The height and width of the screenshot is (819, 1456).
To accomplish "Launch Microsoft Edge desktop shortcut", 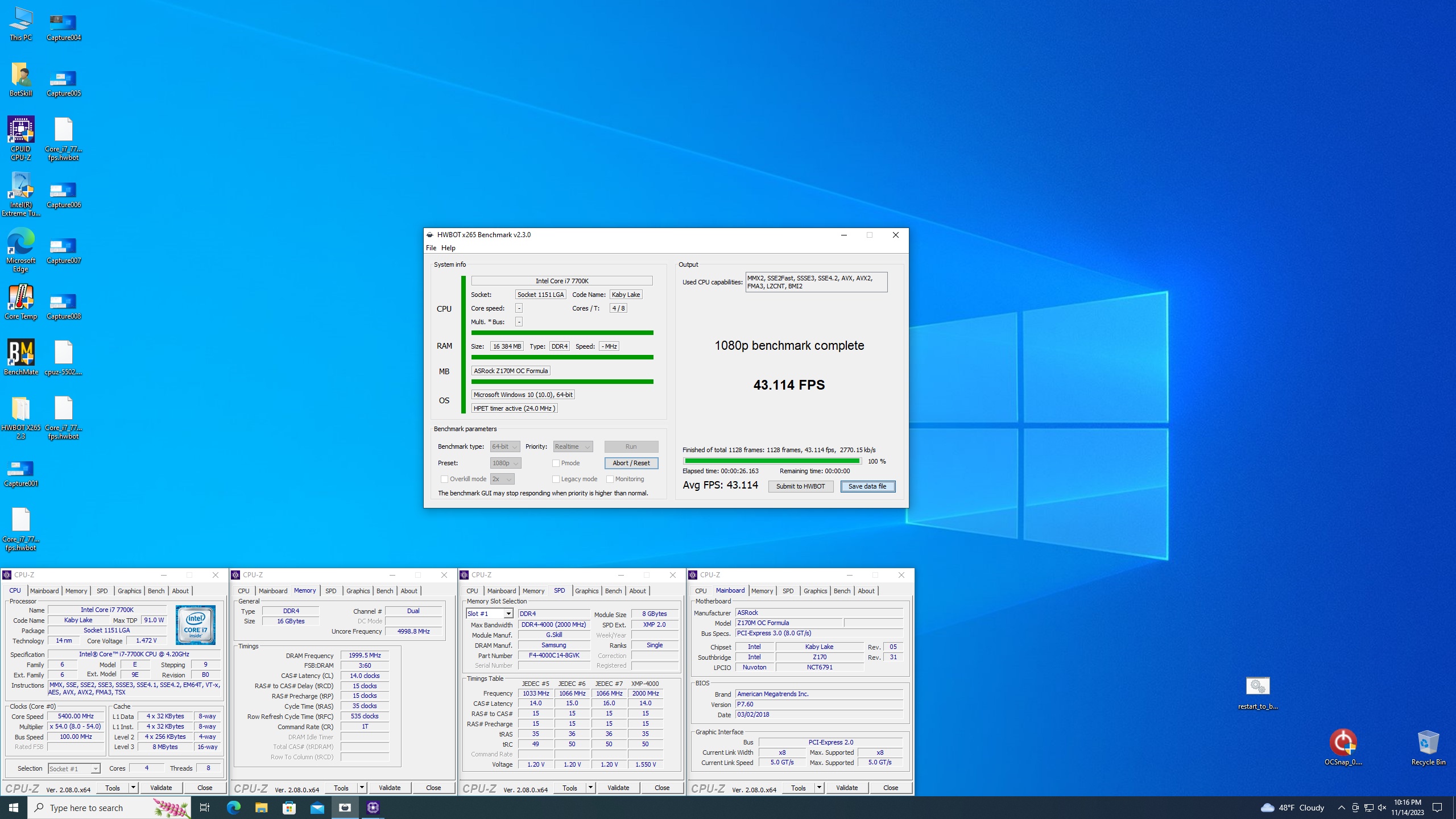I will (20, 250).
